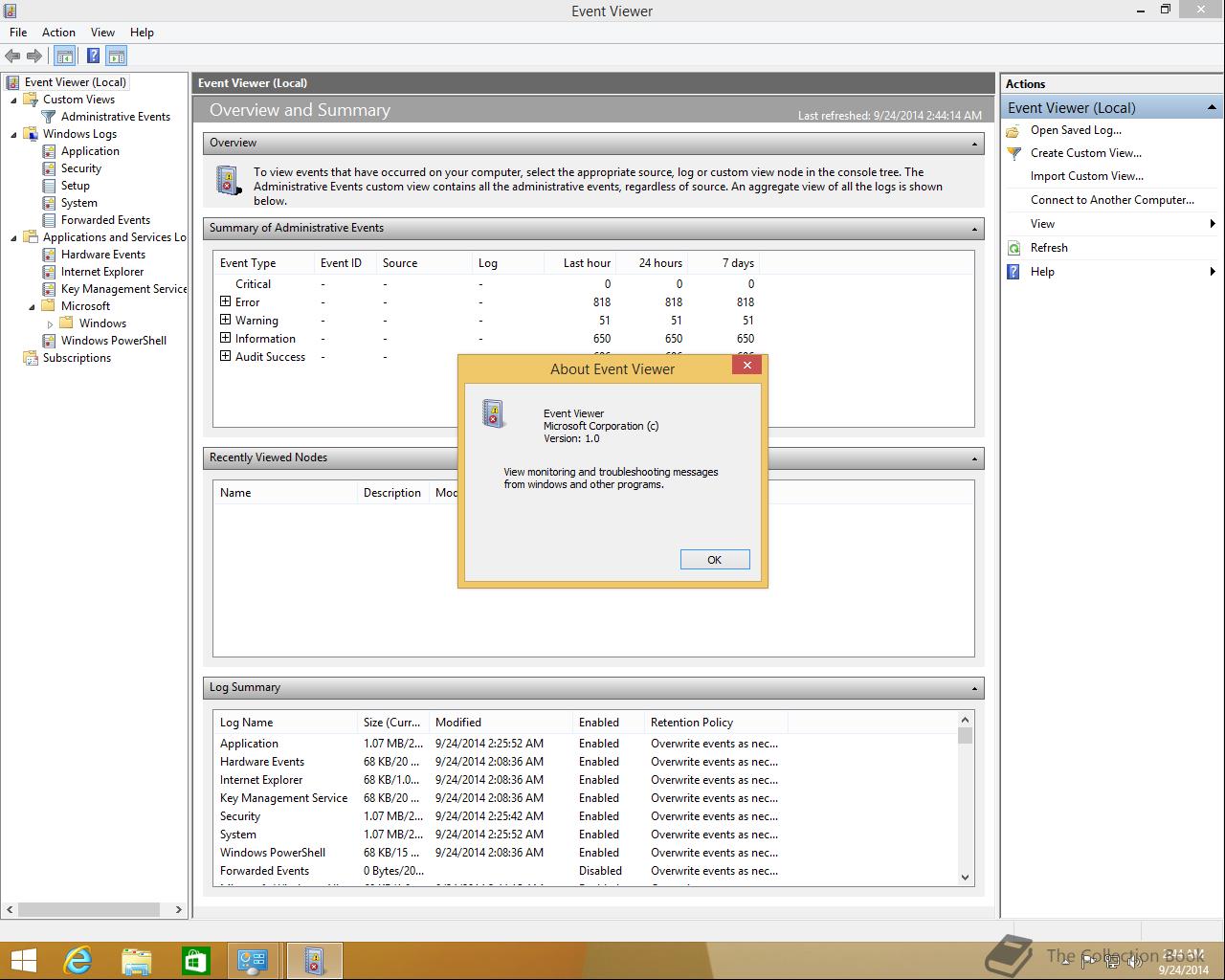1225x980 pixels.
Task: Collapse the Microsoft tree node
Action: pyautogui.click(x=32, y=306)
